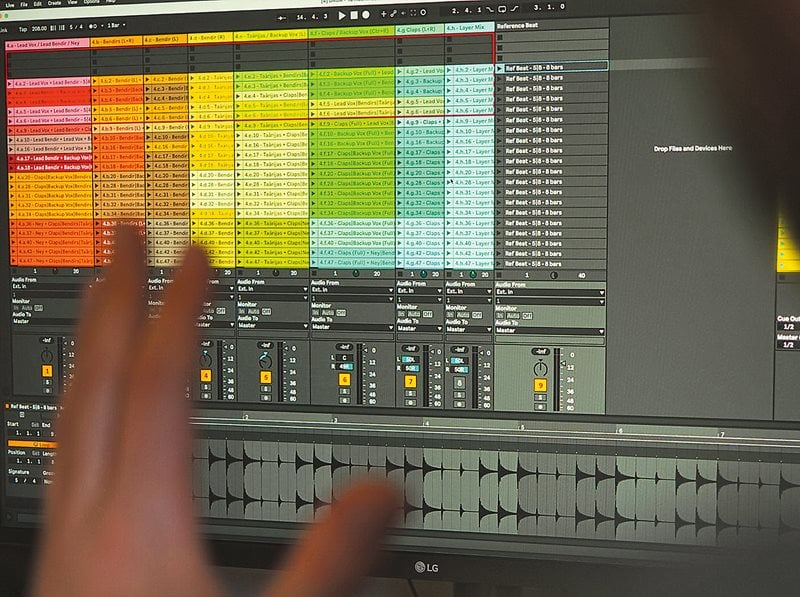
Task: Open Audio To 'Master' dropdown on Reference Beat
Action: (x=550, y=331)
